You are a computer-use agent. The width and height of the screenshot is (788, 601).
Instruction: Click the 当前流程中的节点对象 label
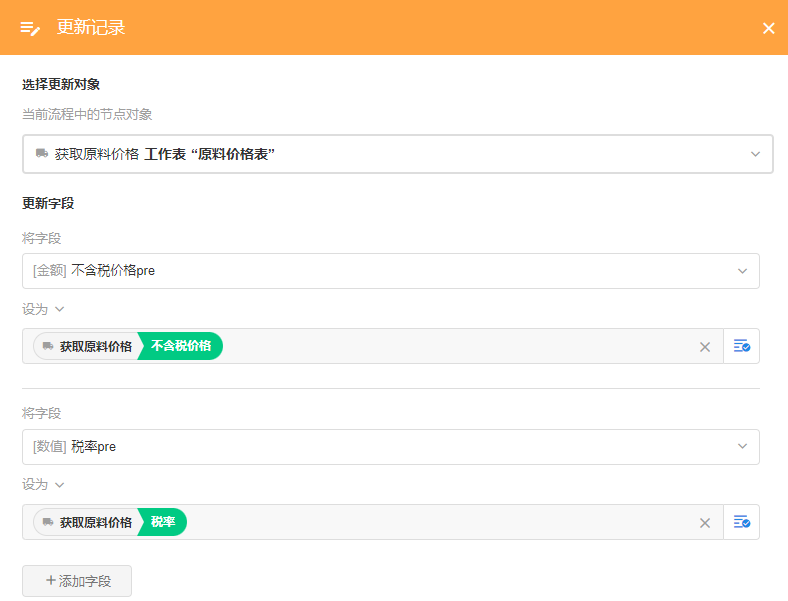87,115
